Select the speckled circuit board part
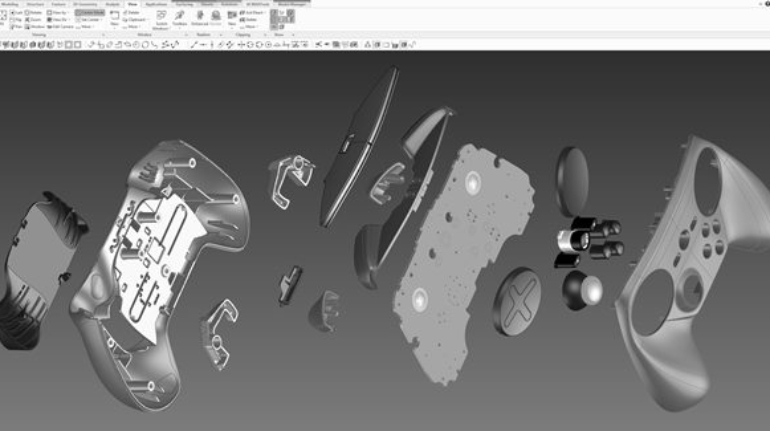The width and height of the screenshot is (770, 431). pos(464,263)
